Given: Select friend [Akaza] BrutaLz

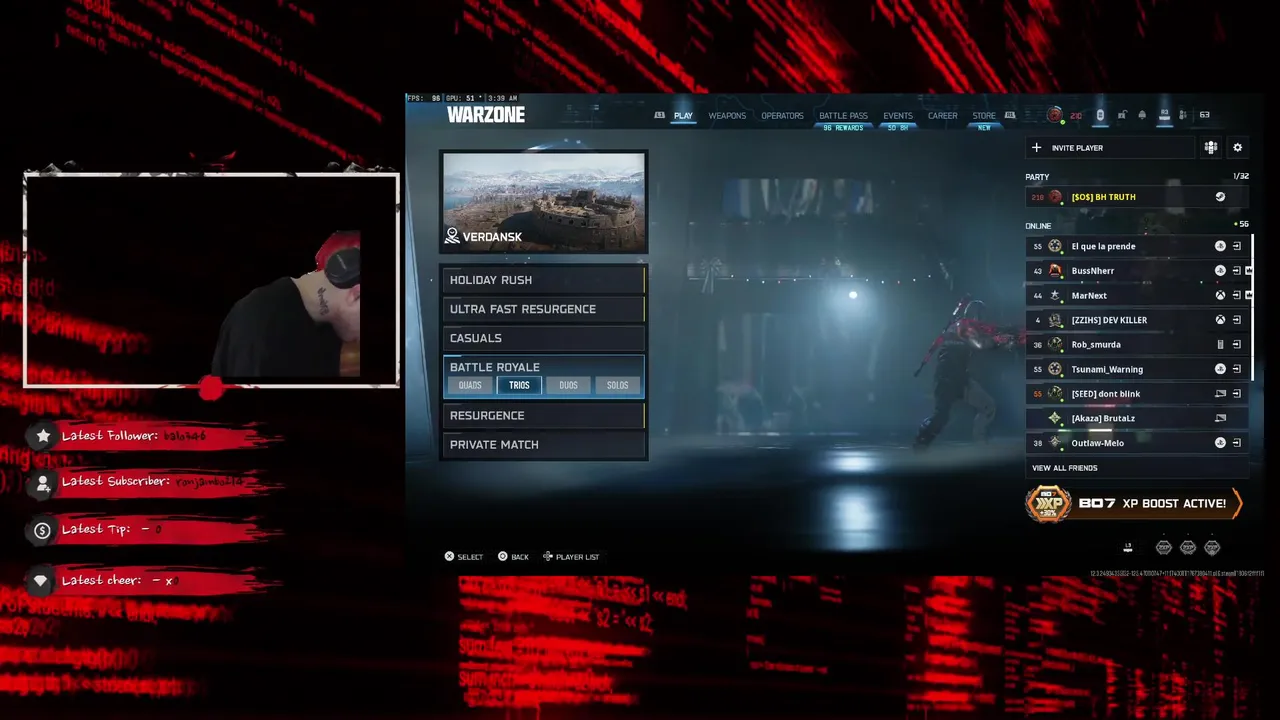Looking at the screenshot, I should click(x=1138, y=418).
